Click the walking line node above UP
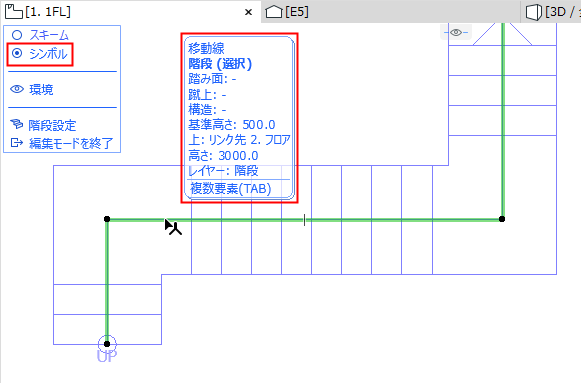Screen dimensions: 581x383 click(x=107, y=344)
